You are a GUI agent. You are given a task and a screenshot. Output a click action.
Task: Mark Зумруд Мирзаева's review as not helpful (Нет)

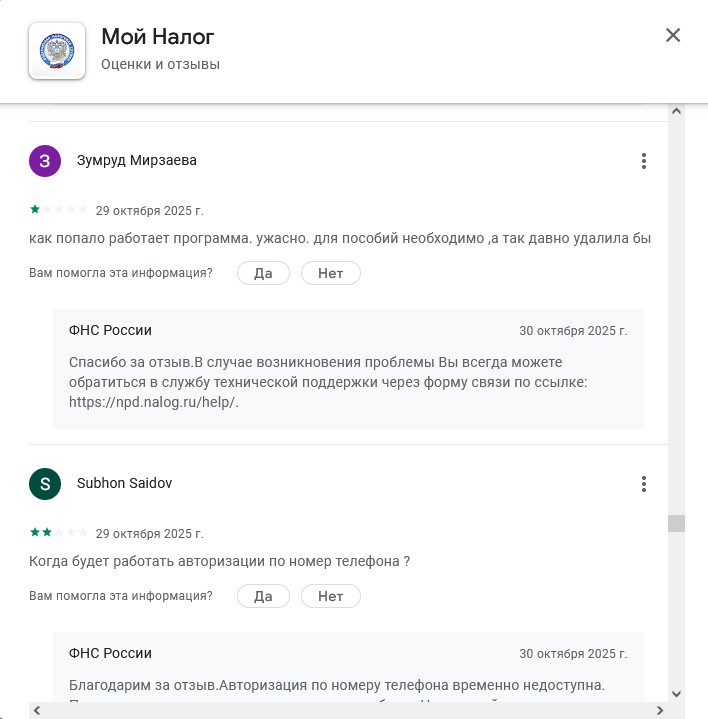(x=330, y=273)
